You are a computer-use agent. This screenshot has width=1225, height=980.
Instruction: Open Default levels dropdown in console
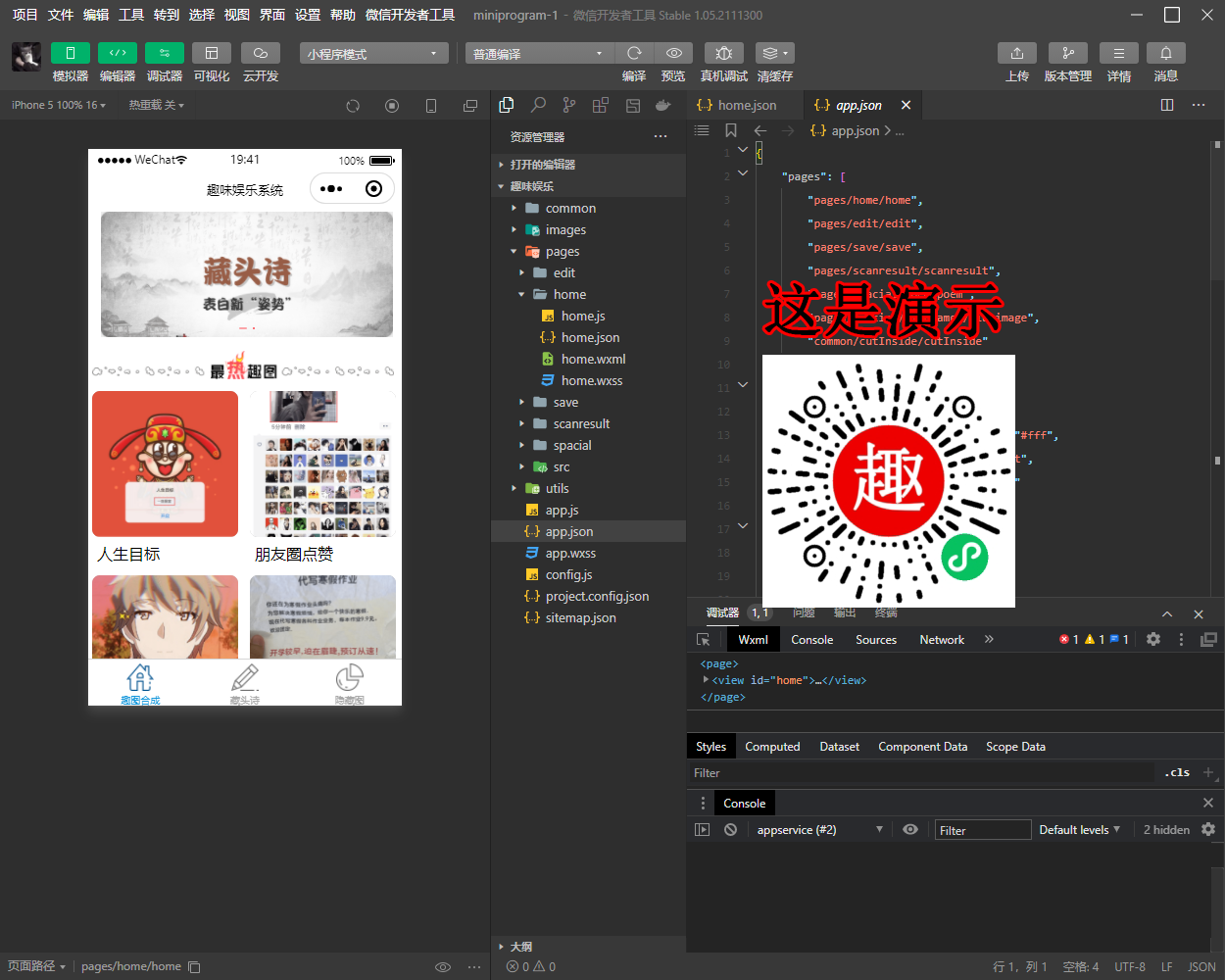click(x=1079, y=830)
